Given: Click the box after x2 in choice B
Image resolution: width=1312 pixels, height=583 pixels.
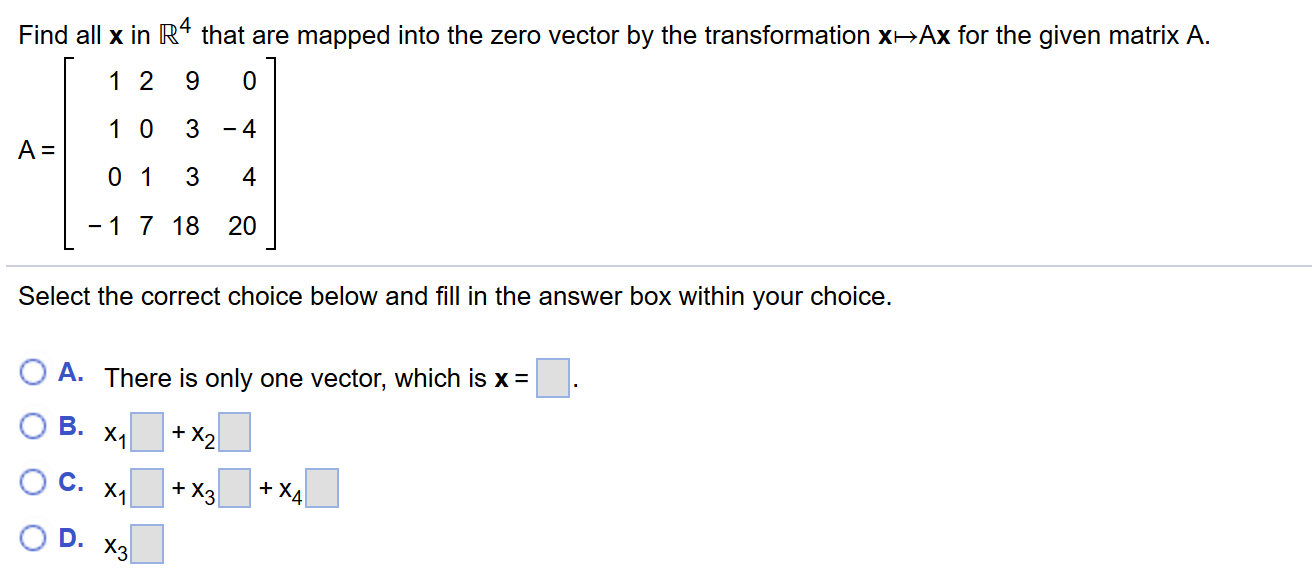Looking at the screenshot, I should [x=237, y=431].
